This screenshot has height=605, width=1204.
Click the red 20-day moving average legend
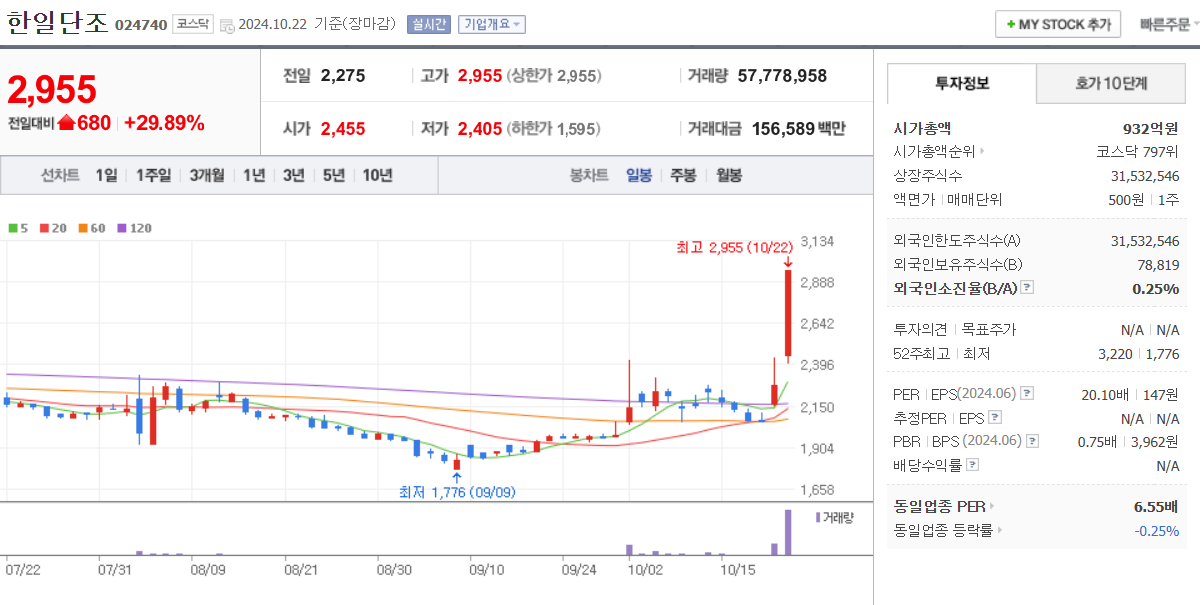[53, 228]
